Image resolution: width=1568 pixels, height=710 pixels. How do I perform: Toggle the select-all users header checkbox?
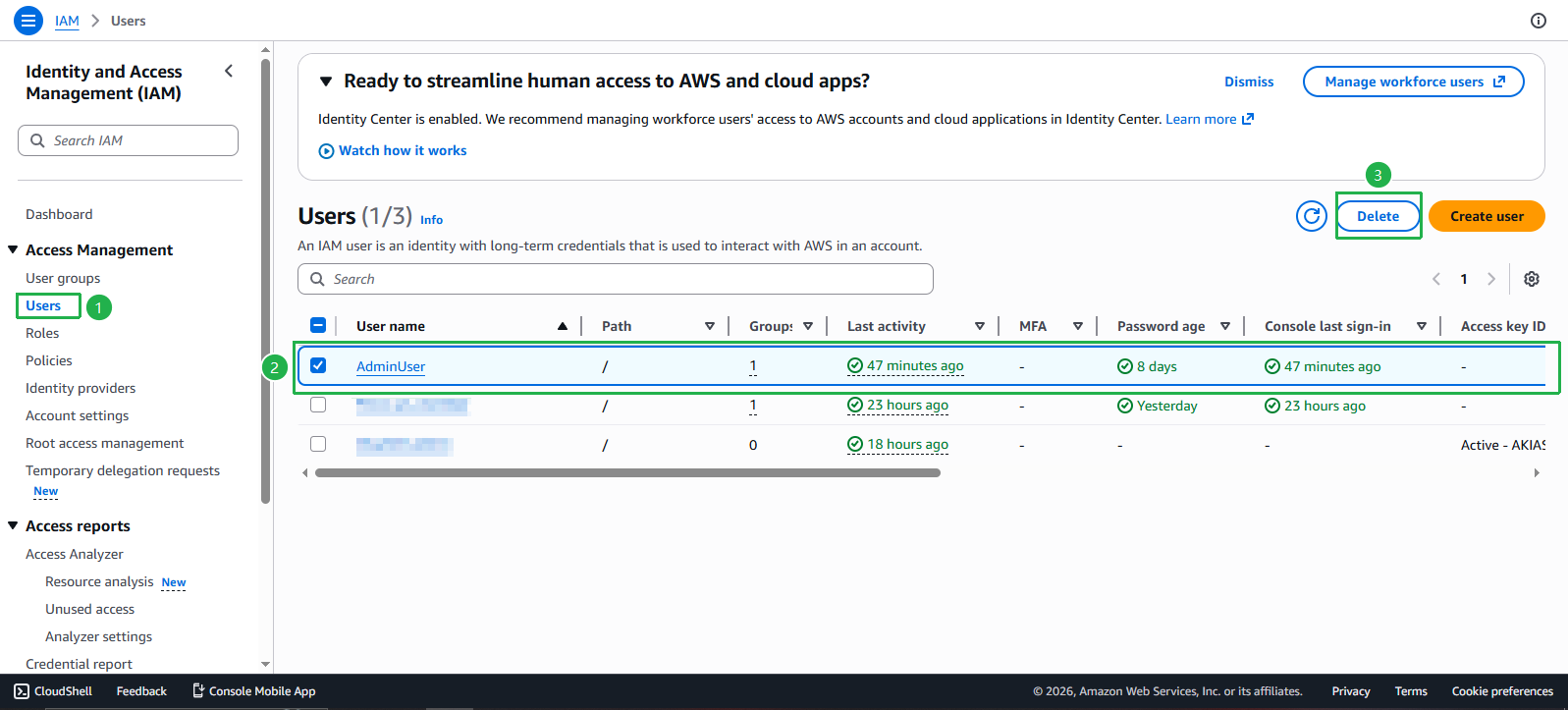coord(318,325)
